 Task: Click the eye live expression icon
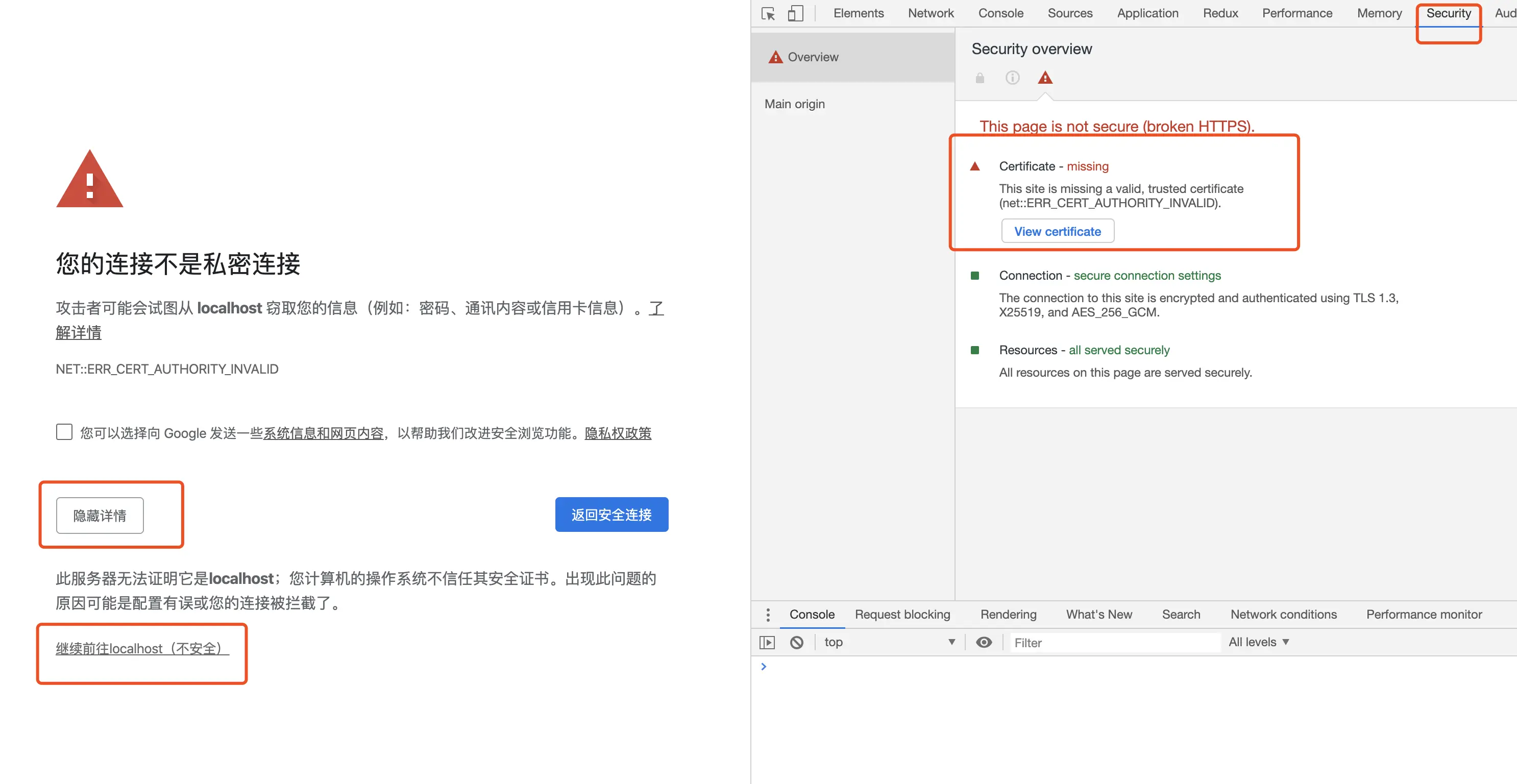[984, 642]
